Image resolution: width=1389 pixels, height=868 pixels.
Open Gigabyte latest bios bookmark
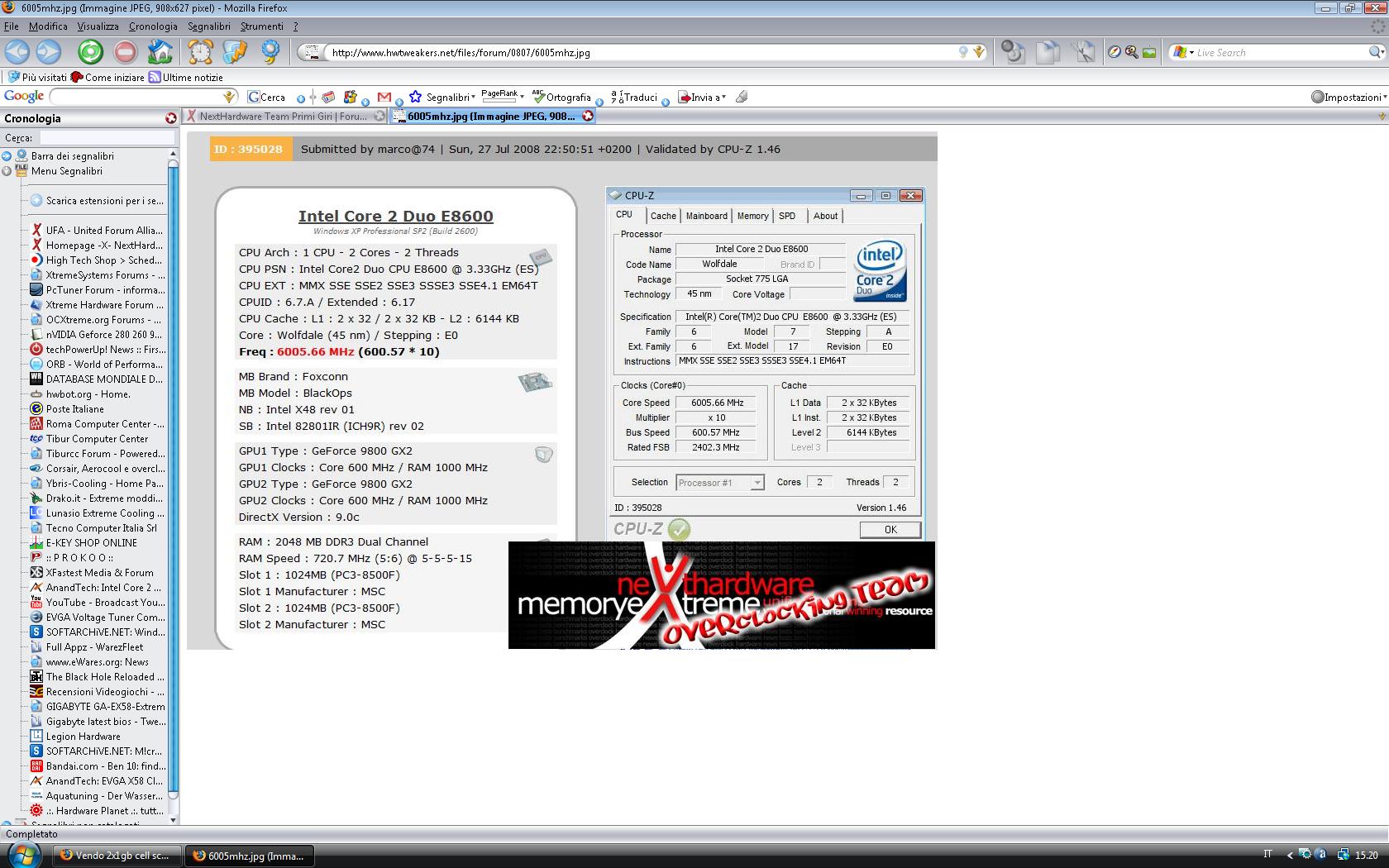click(x=98, y=722)
